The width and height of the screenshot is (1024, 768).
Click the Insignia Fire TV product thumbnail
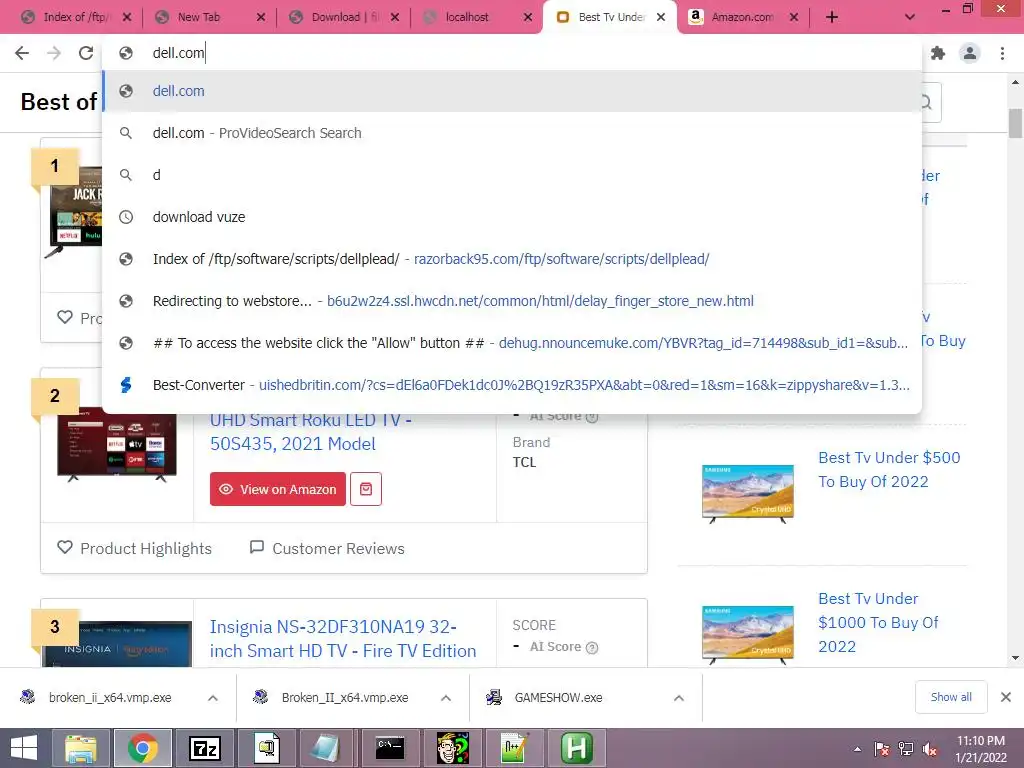[118, 643]
